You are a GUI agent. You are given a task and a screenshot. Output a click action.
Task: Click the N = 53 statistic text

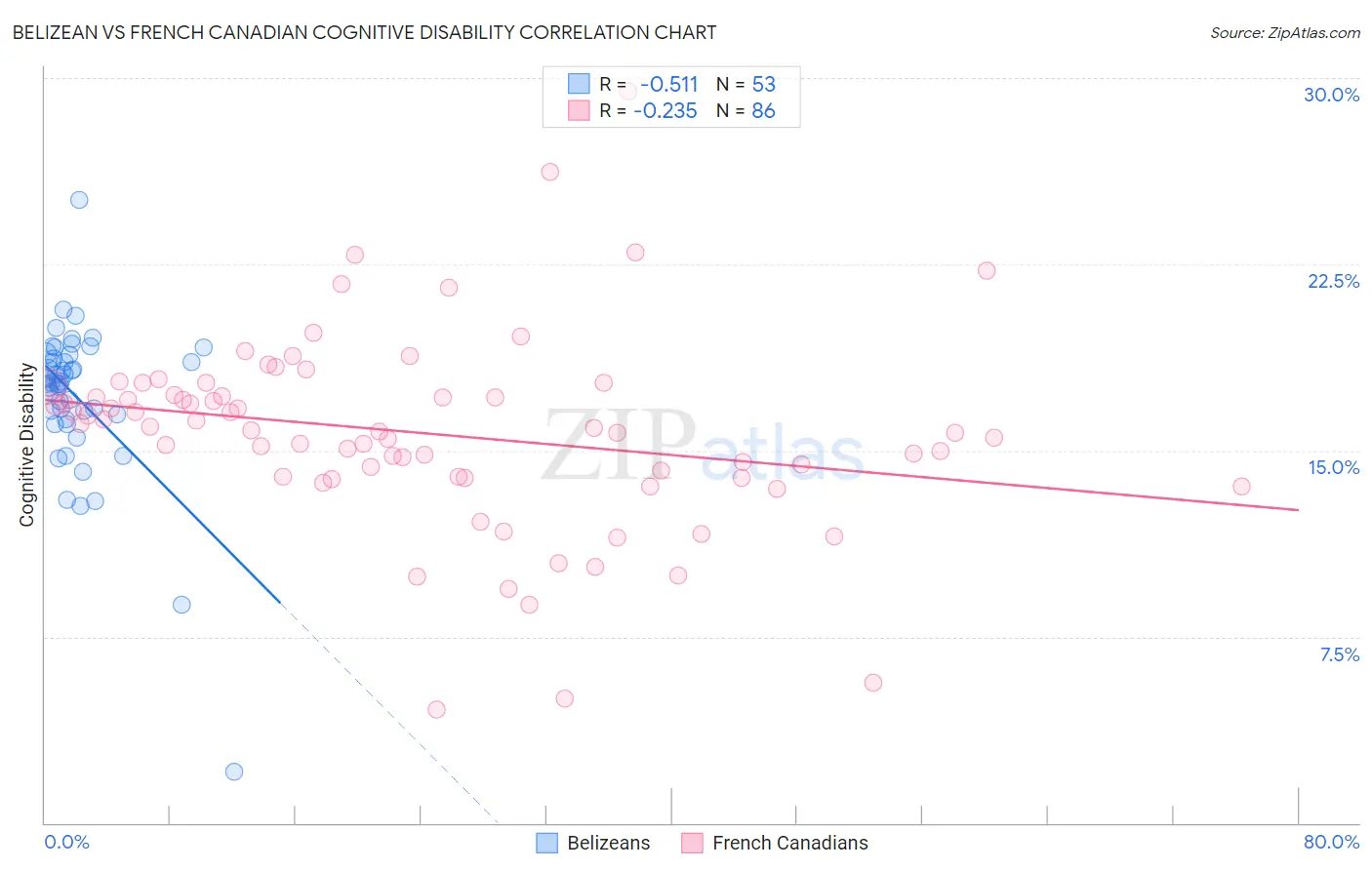pyautogui.click(x=746, y=84)
